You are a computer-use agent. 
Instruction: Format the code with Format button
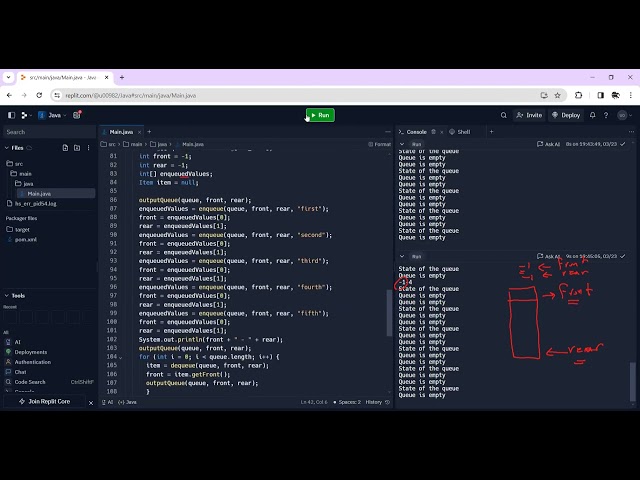[379, 144]
